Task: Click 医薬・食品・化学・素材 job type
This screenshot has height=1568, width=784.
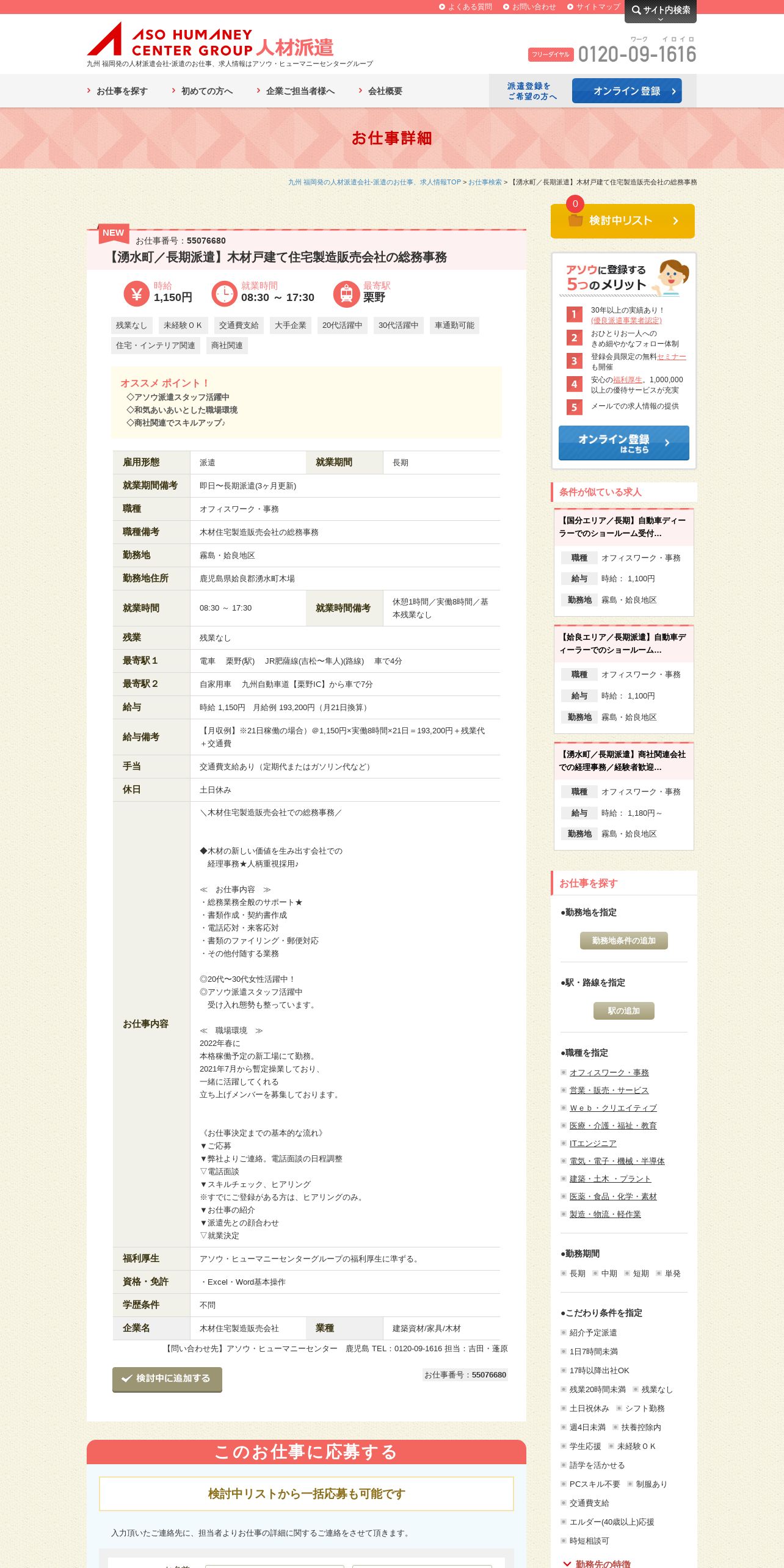Action: pyautogui.click(x=613, y=1197)
